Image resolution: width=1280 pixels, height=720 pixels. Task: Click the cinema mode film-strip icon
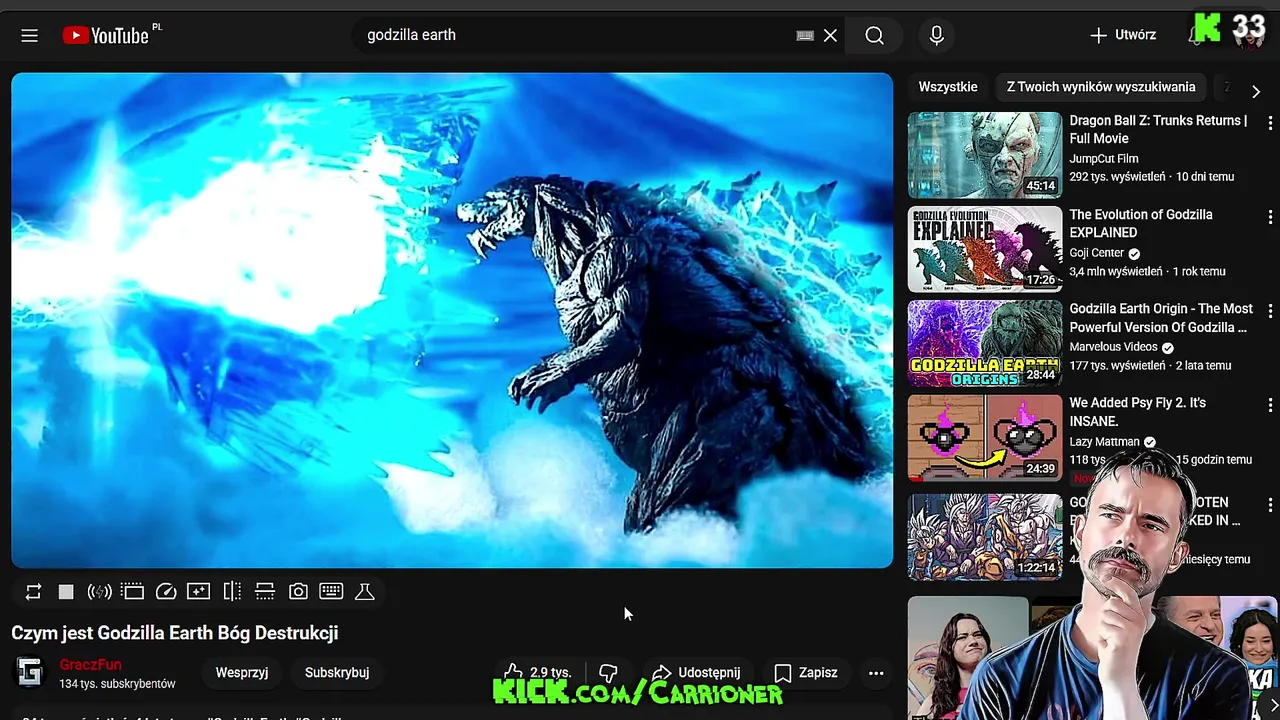tap(133, 592)
